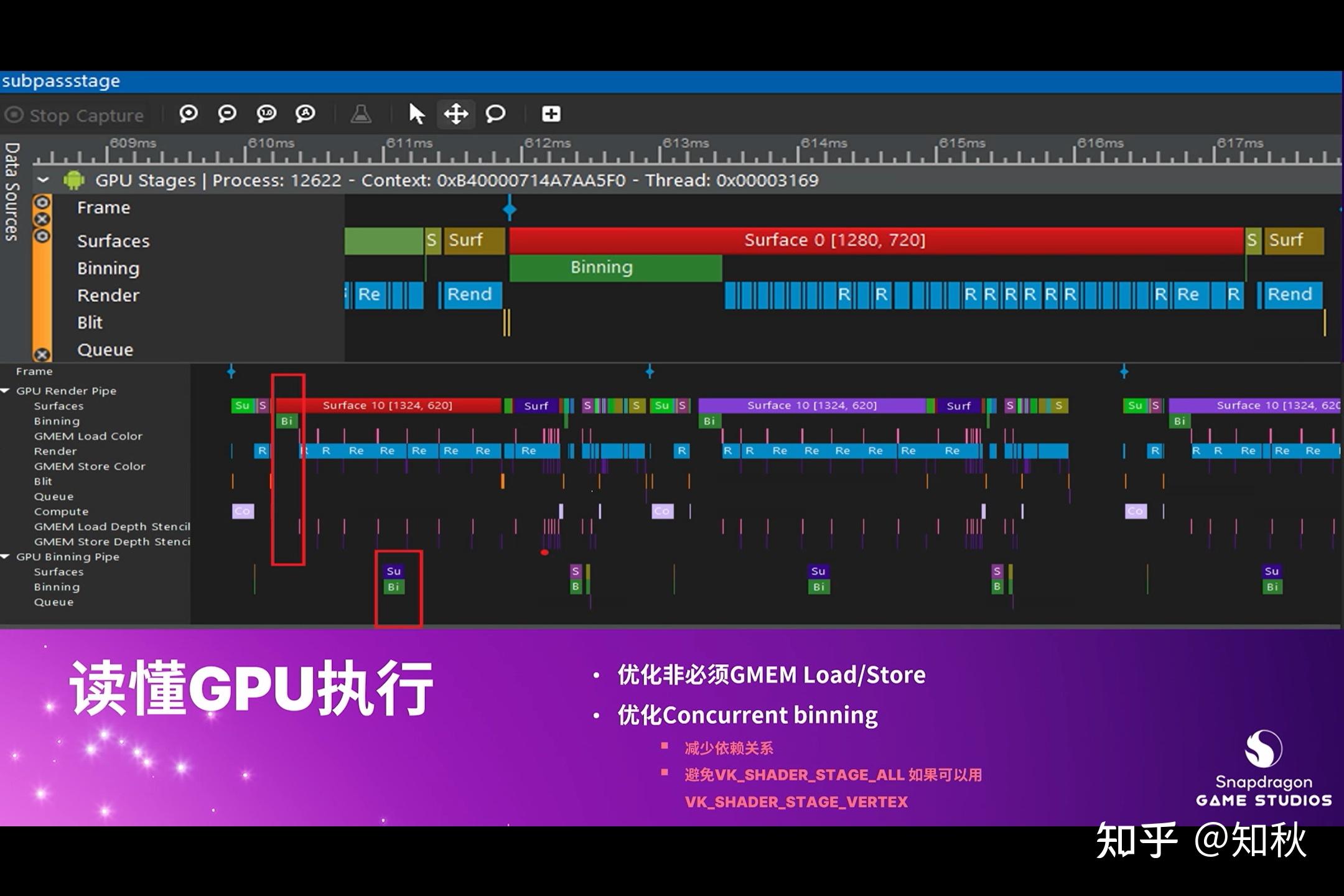
Task: Collapse the GPU Stages section with its chevron
Action: click(44, 180)
